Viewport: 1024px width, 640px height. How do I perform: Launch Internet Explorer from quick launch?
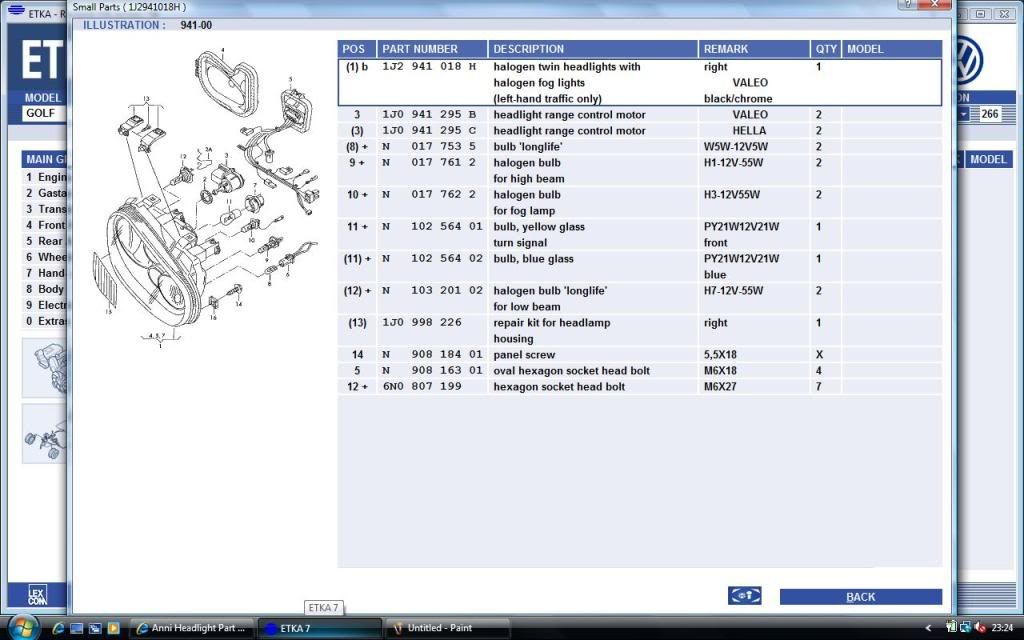coord(59,628)
